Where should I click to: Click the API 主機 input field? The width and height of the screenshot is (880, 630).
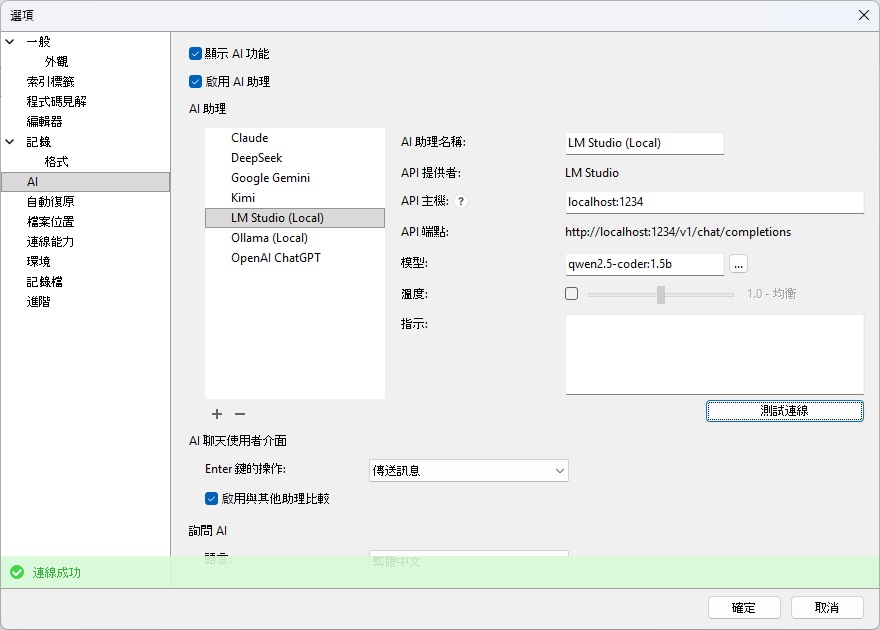pos(714,202)
